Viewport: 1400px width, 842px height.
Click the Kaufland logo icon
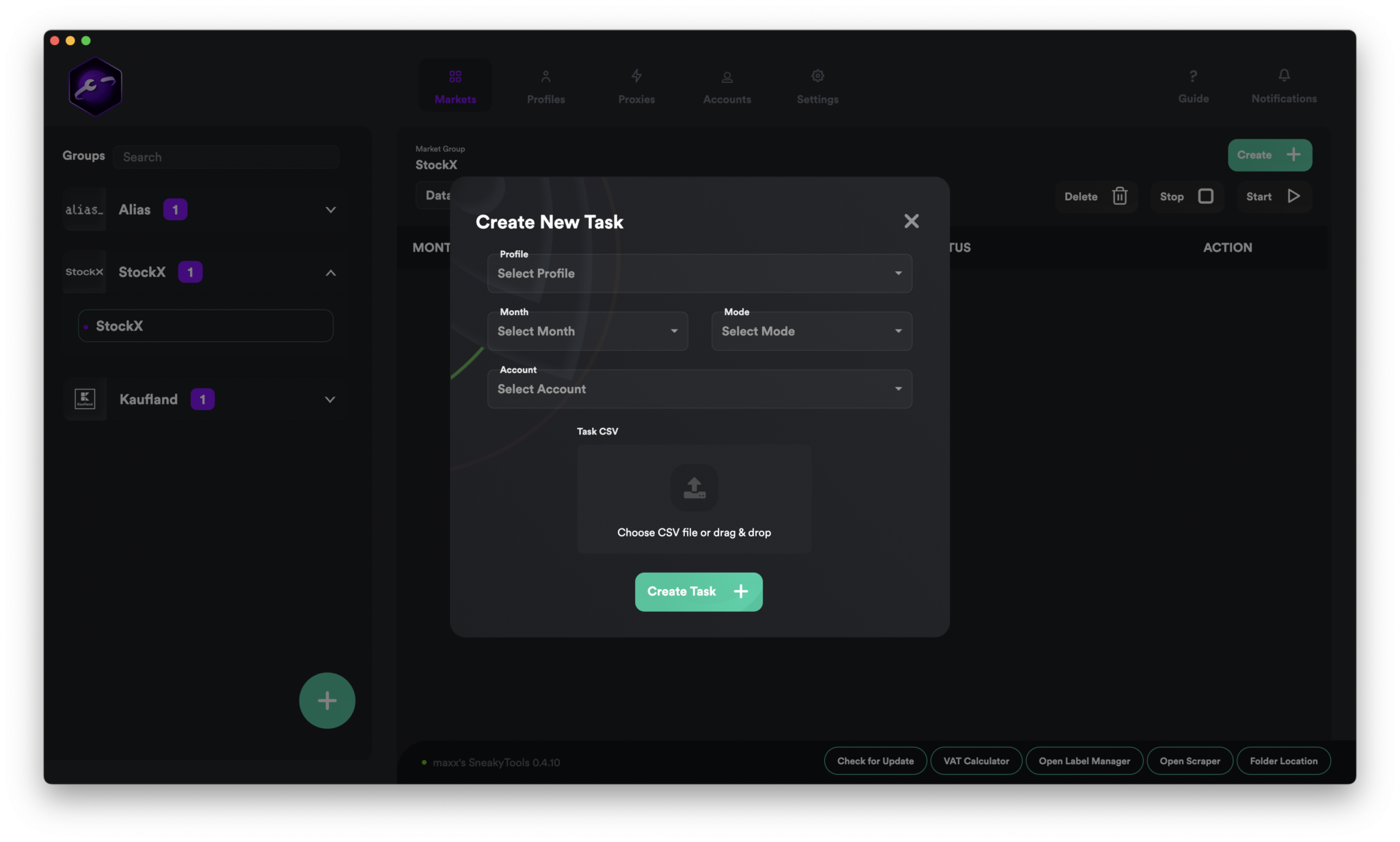click(x=85, y=398)
